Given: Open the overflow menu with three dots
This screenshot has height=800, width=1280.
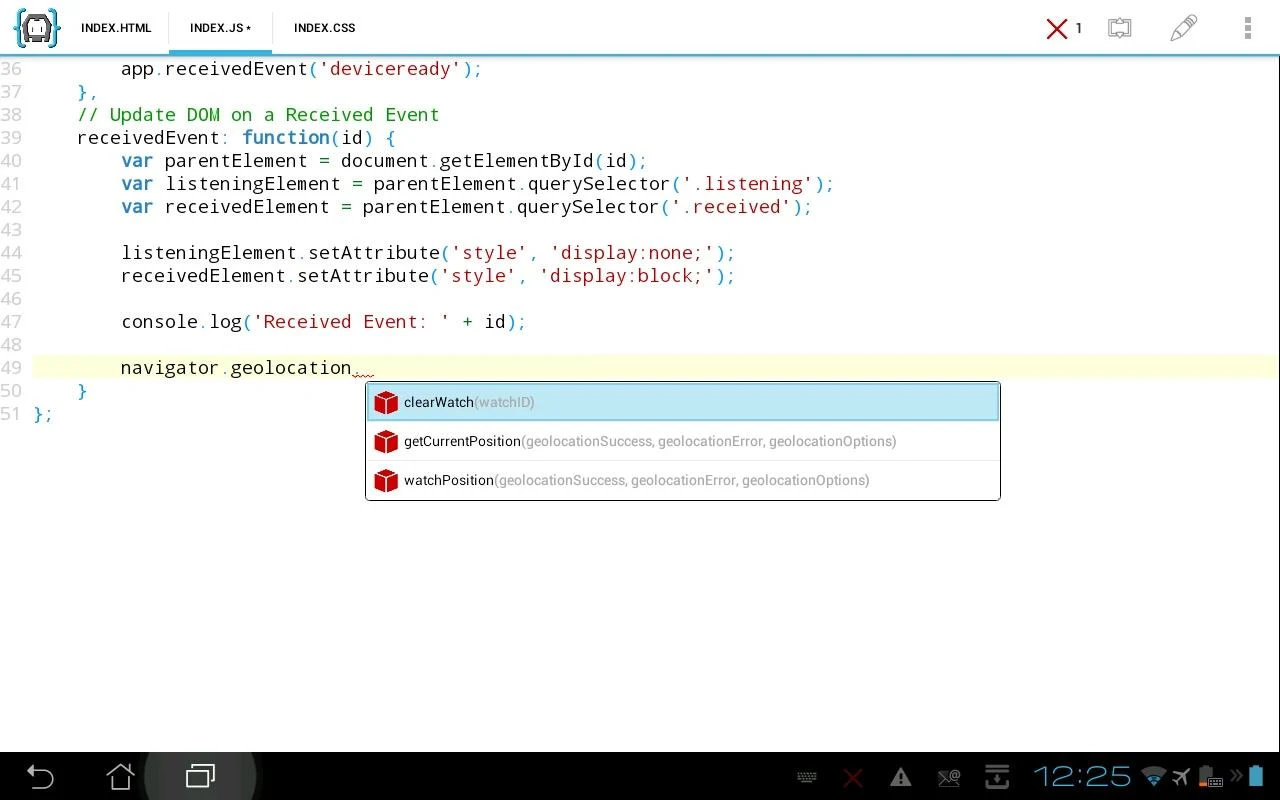Looking at the screenshot, I should [1247, 28].
